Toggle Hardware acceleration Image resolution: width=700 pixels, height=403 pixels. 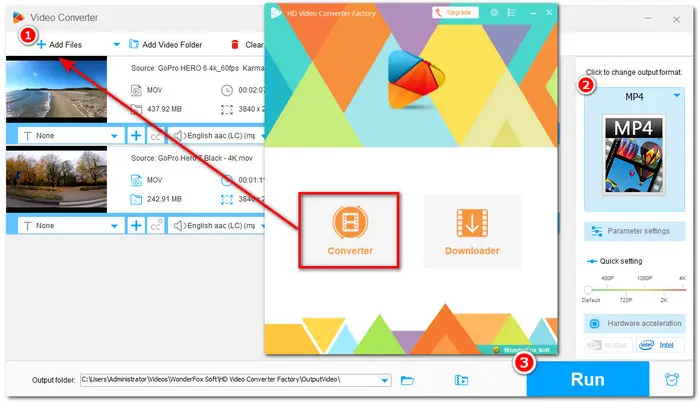pos(634,324)
